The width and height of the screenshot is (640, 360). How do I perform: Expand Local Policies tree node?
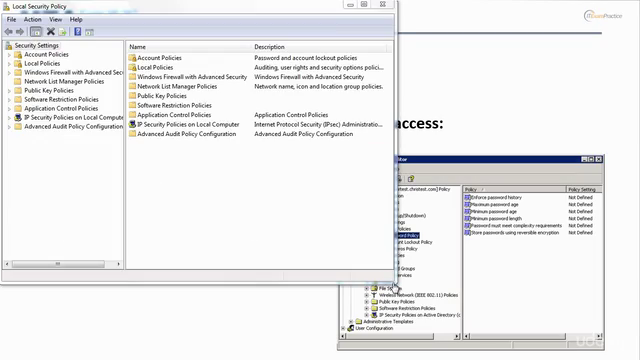click(x=9, y=64)
